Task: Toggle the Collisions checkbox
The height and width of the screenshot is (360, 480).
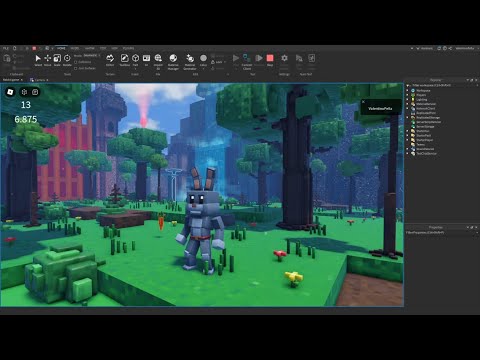Action: [76, 62]
